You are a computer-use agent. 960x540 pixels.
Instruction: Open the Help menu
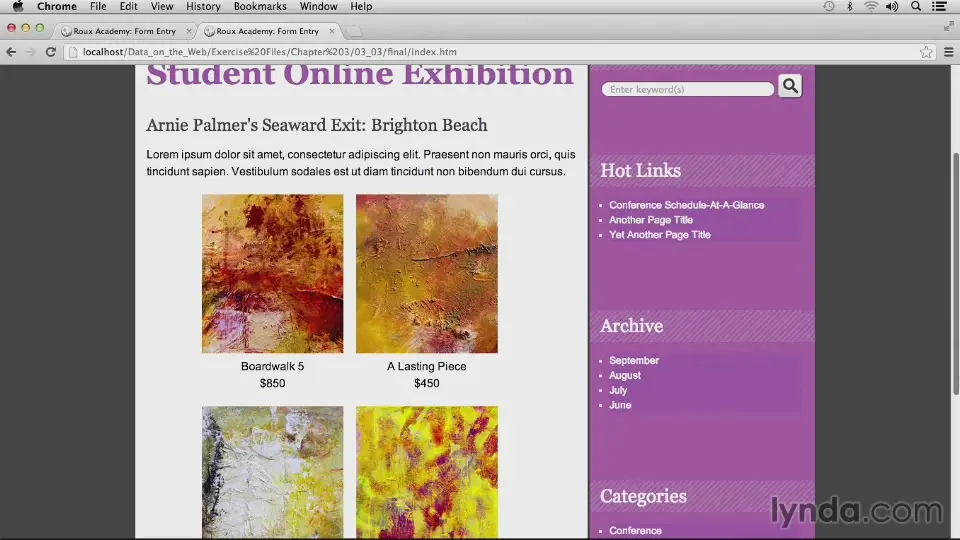click(361, 6)
